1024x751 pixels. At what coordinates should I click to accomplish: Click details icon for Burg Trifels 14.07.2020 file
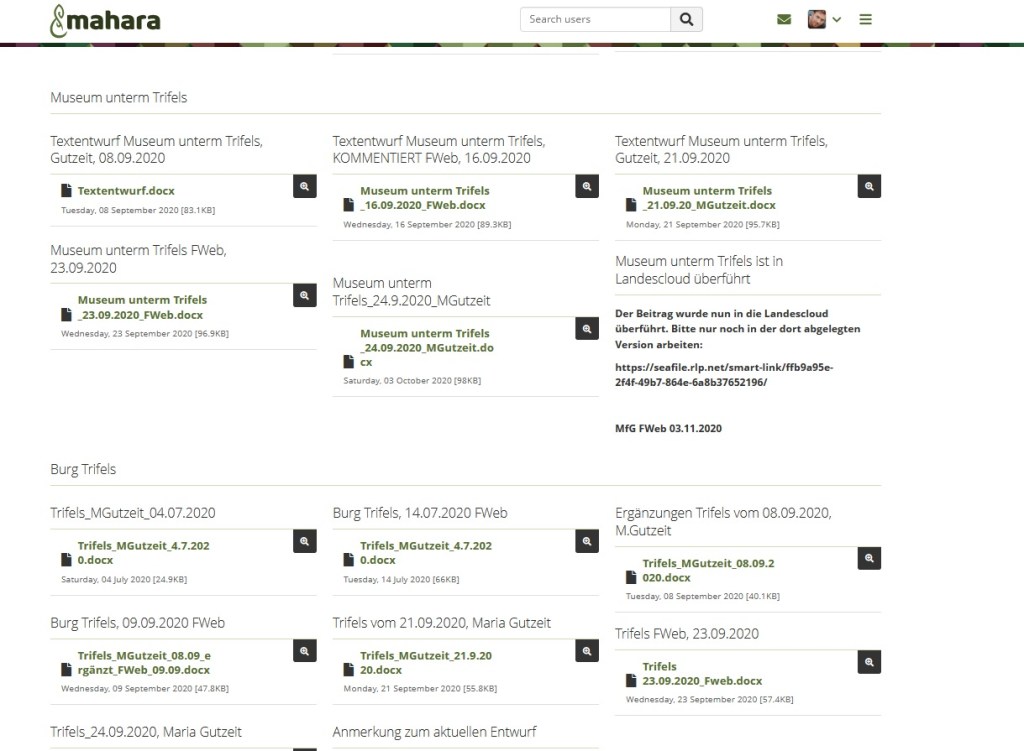point(587,541)
